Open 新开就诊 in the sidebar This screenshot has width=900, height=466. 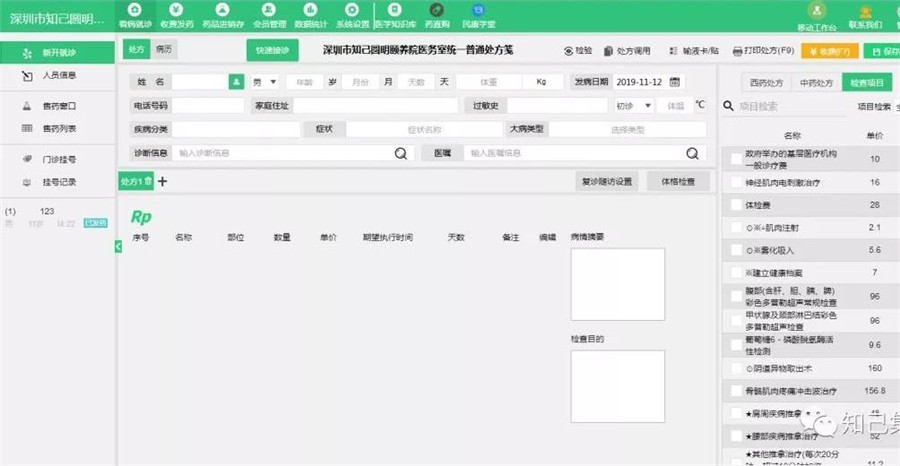click(x=57, y=53)
